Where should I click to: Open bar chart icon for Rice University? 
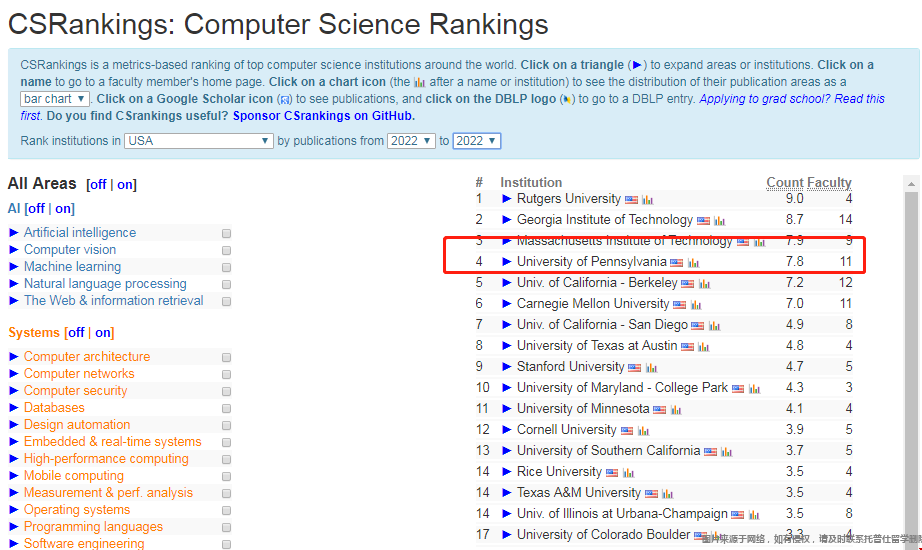point(629,473)
